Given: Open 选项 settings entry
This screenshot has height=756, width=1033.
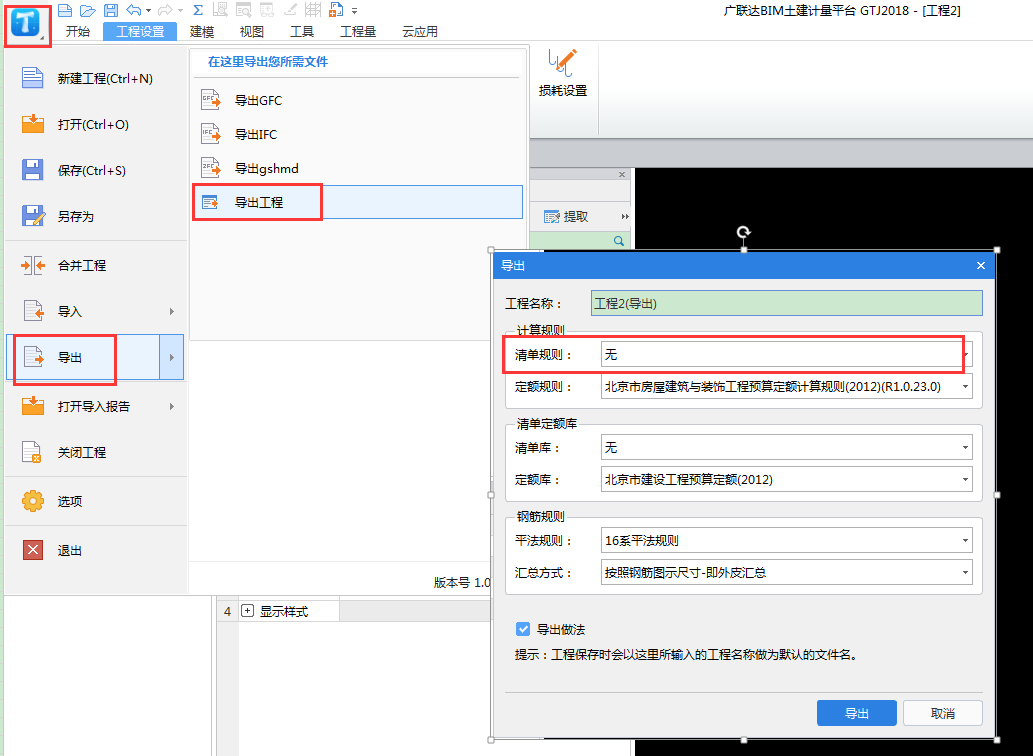Looking at the screenshot, I should tap(96, 501).
